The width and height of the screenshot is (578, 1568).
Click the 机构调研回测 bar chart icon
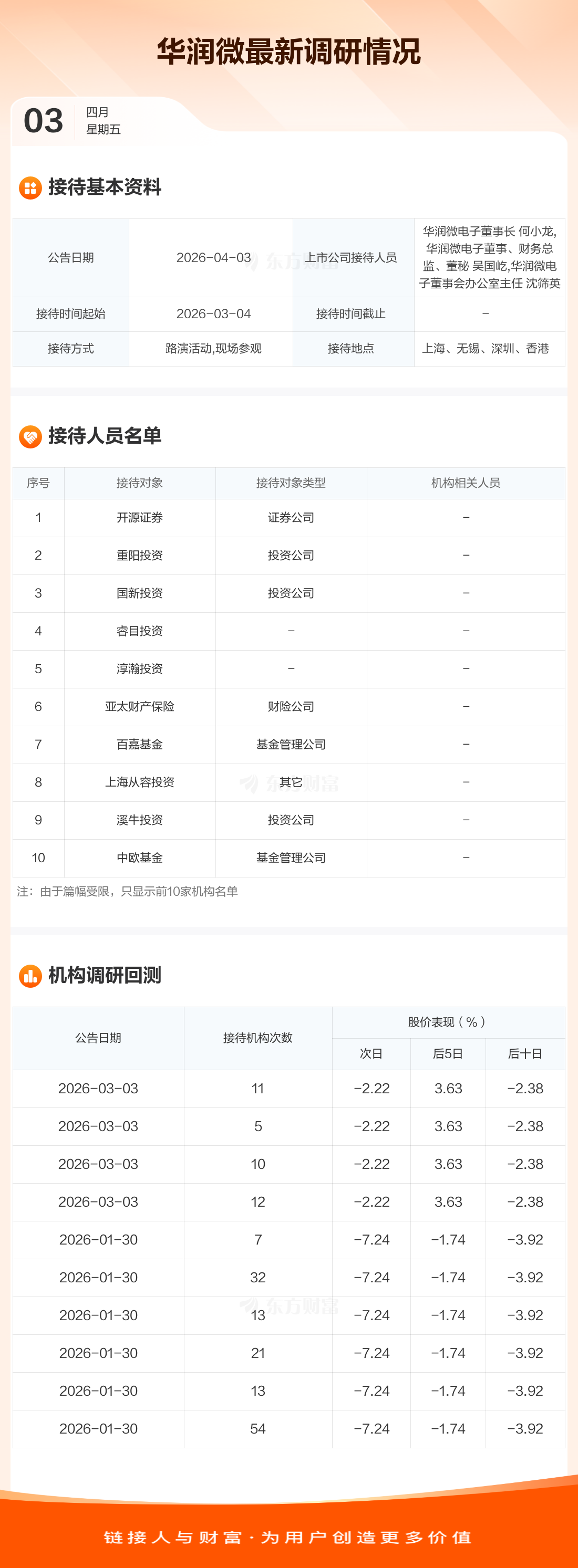pyautogui.click(x=30, y=976)
